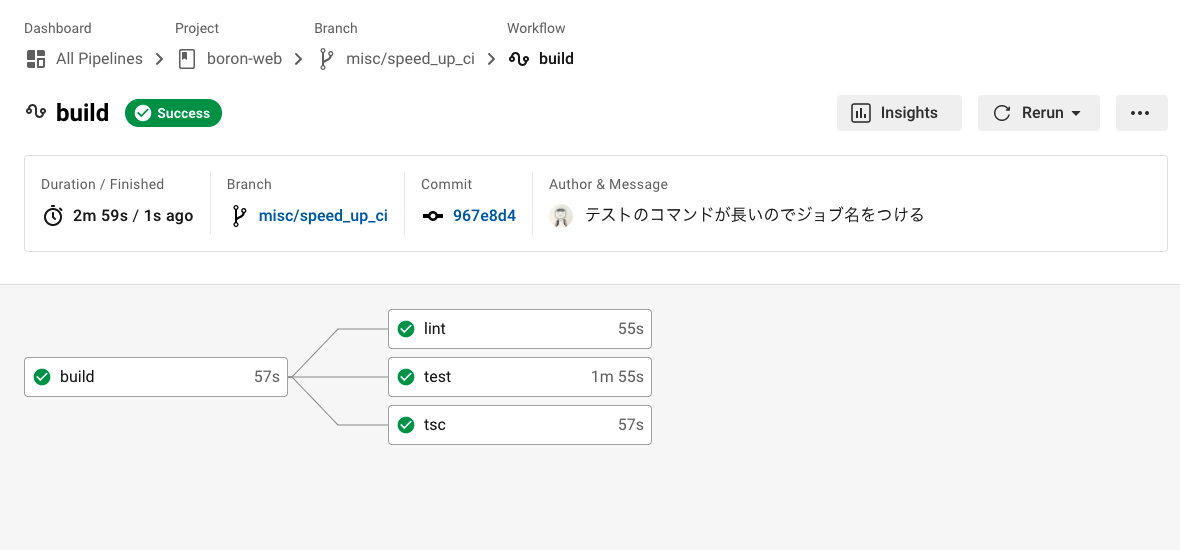The width and height of the screenshot is (1180, 550).
Task: Click the boron-web project icon
Action: [187, 59]
